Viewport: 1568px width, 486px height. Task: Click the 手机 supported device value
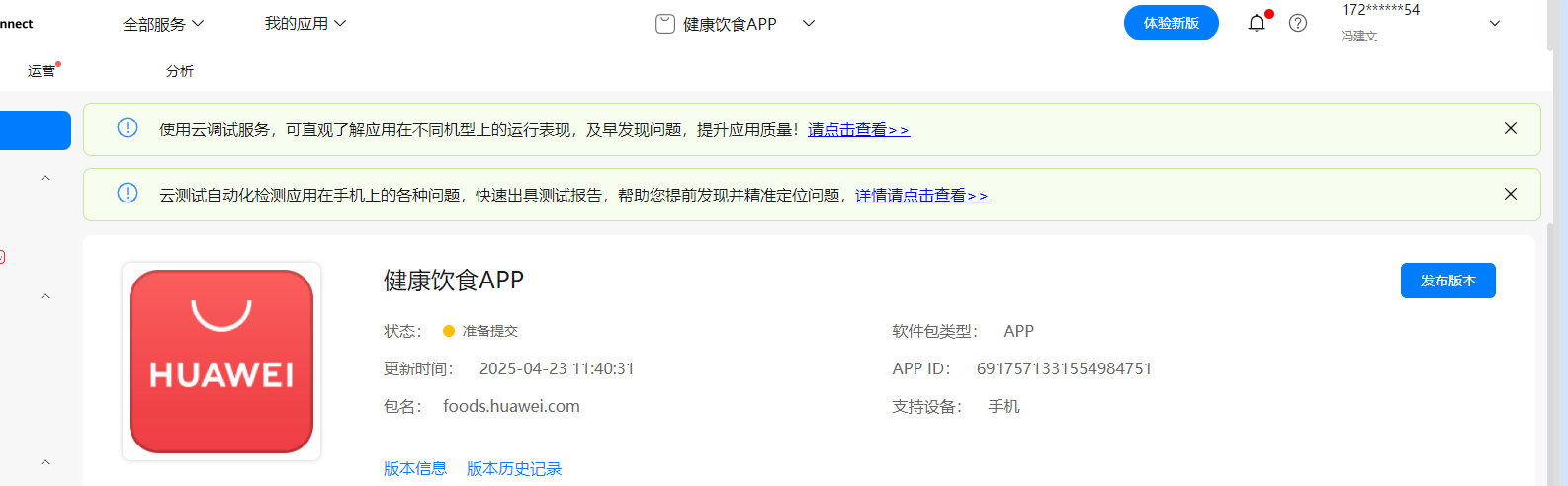click(x=1003, y=406)
